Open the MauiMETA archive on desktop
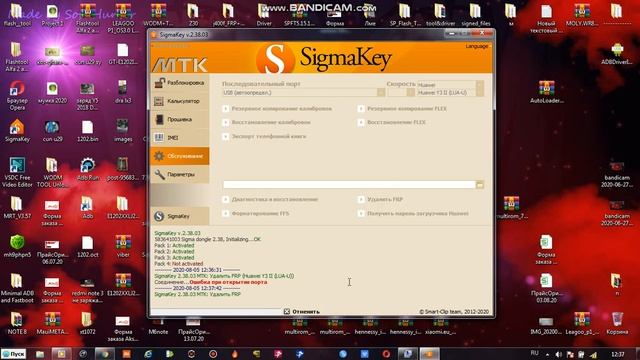 click(52, 323)
